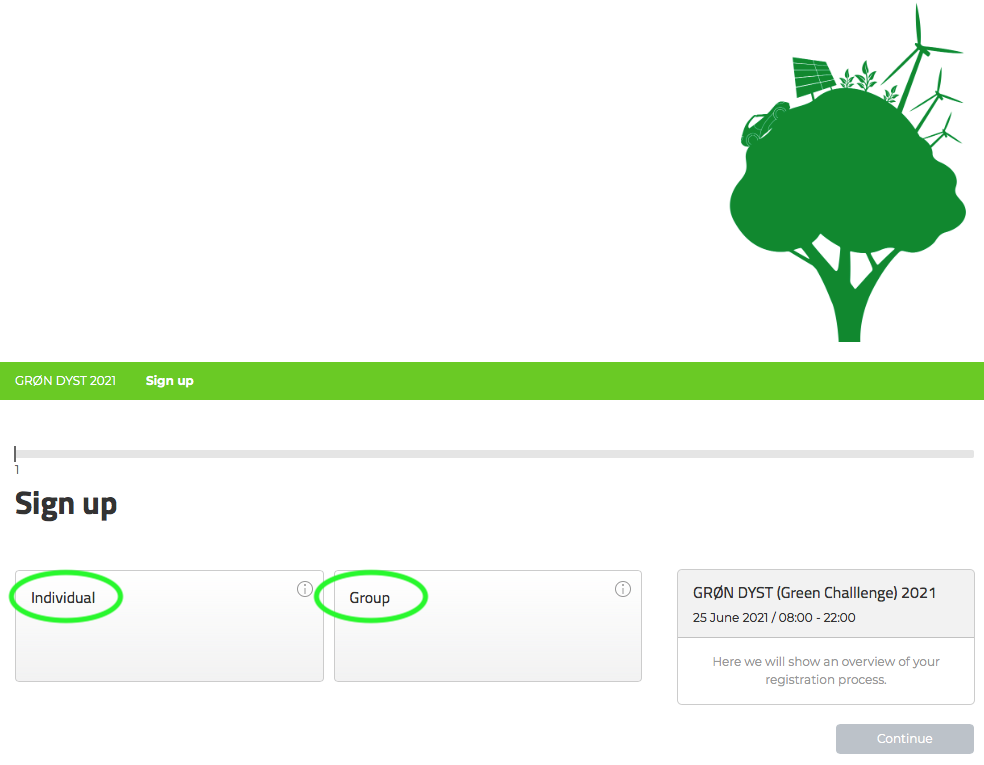Click the info icon on Group card
This screenshot has width=984, height=765.
pyautogui.click(x=623, y=589)
